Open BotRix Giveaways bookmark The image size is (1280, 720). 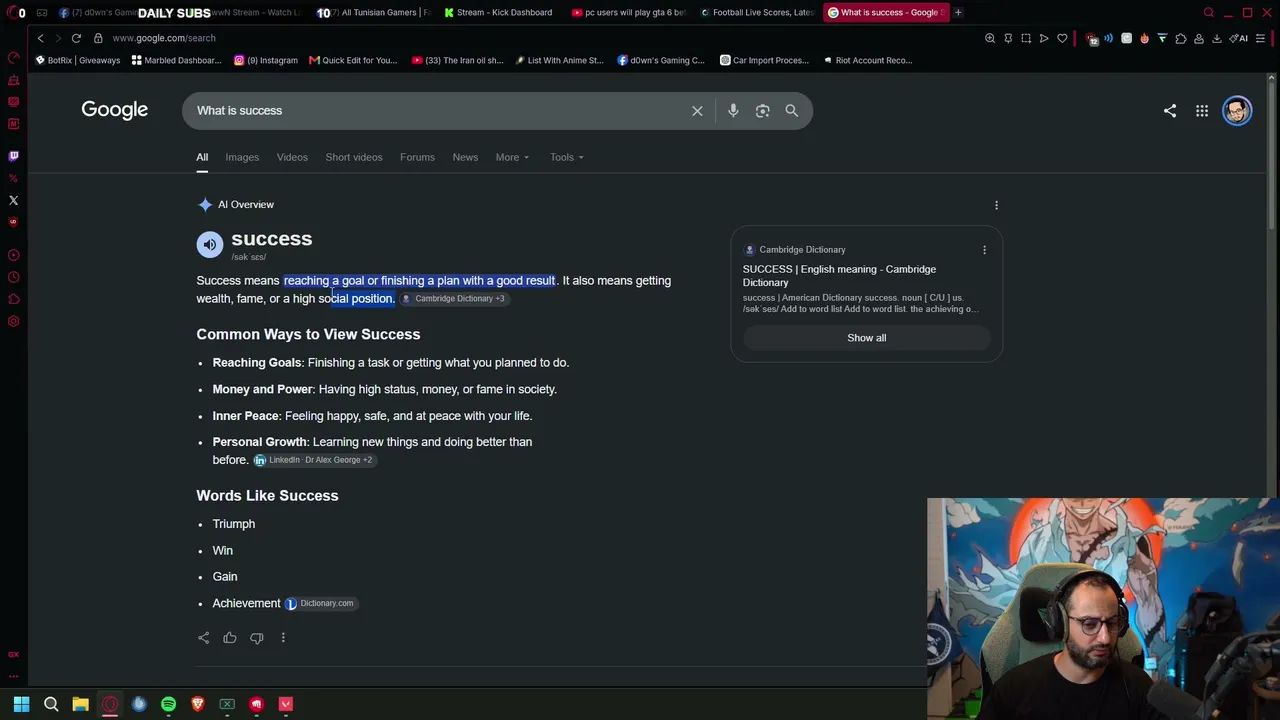pos(78,60)
